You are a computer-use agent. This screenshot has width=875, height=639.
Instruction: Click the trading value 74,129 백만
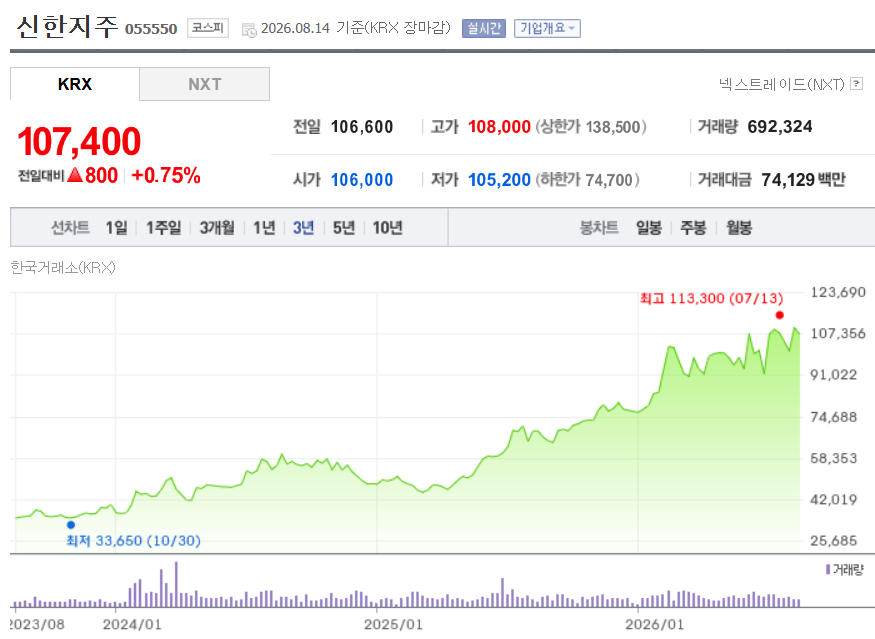(x=803, y=180)
